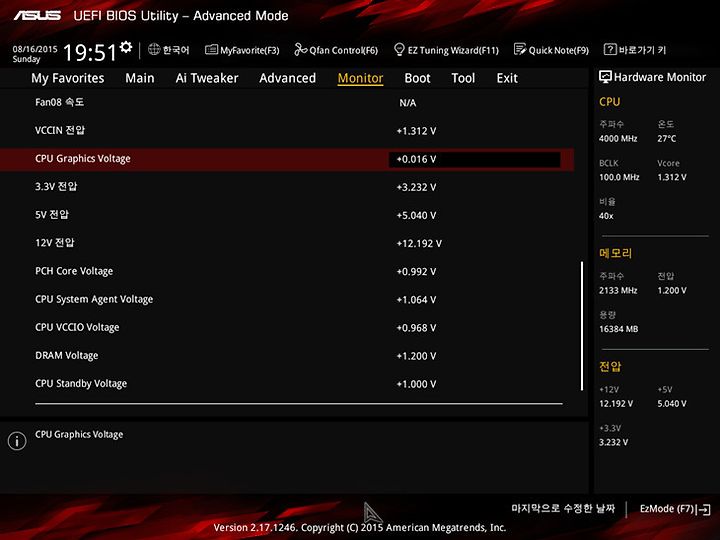Viewport: 720px width, 540px height.
Task: Click the 27°C CPU temperature
Action: (667, 139)
